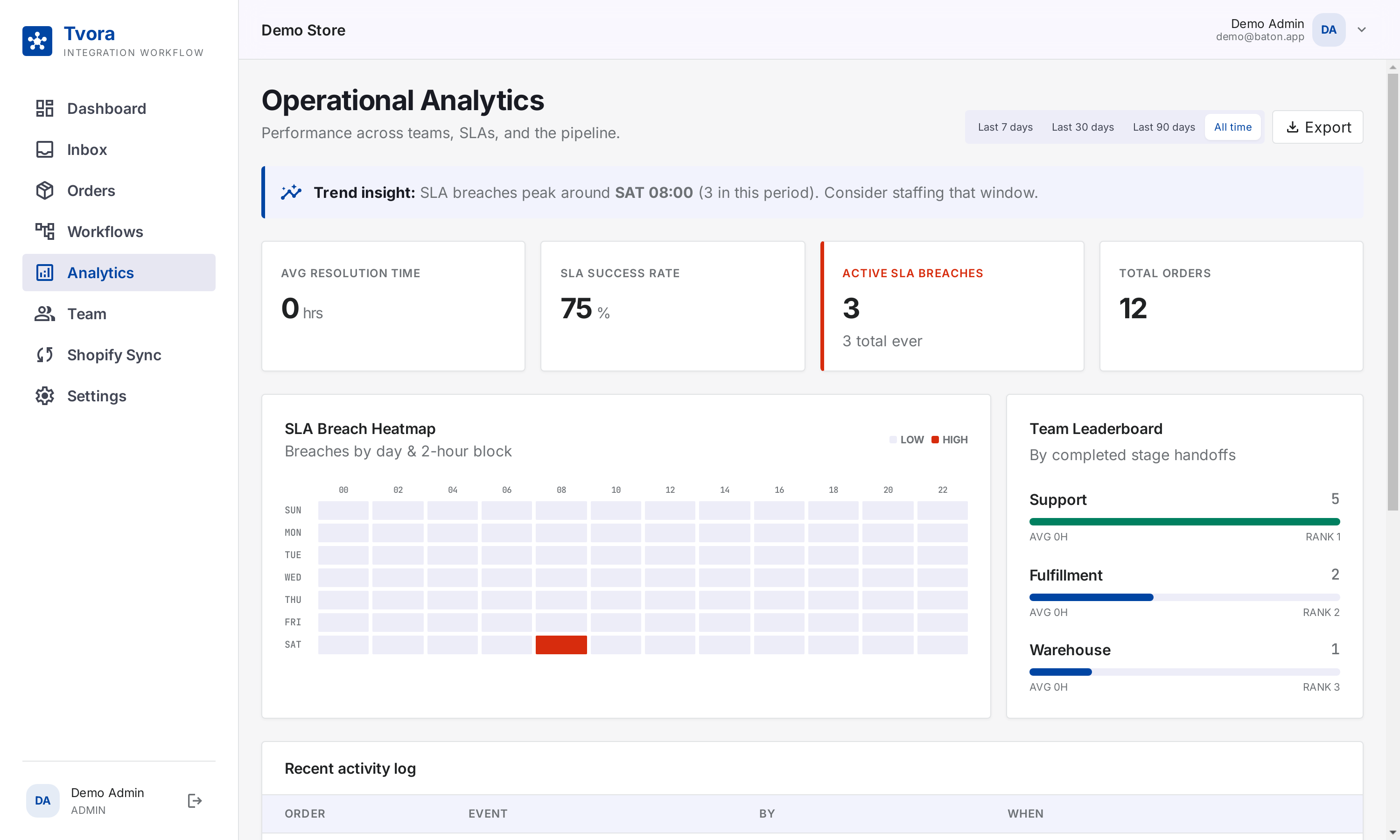Click the 'RANK 2' label
The width and height of the screenshot is (1400, 840).
point(1321,612)
